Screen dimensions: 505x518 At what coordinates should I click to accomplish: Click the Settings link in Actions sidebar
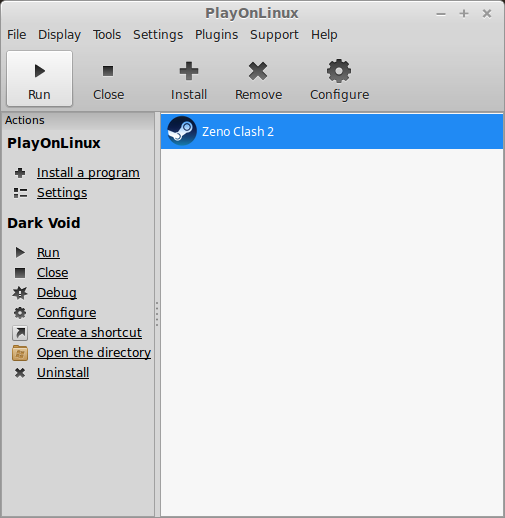(x=62, y=193)
